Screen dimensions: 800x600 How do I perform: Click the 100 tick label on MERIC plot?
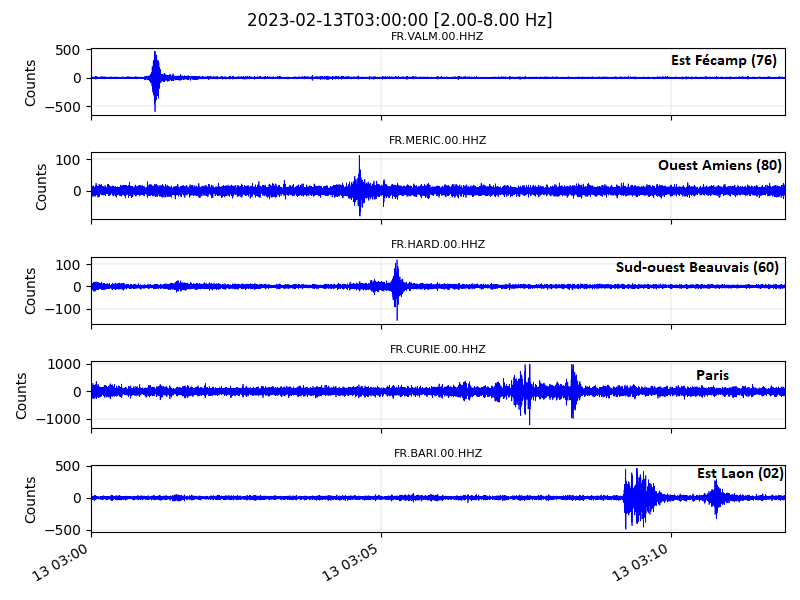68,160
